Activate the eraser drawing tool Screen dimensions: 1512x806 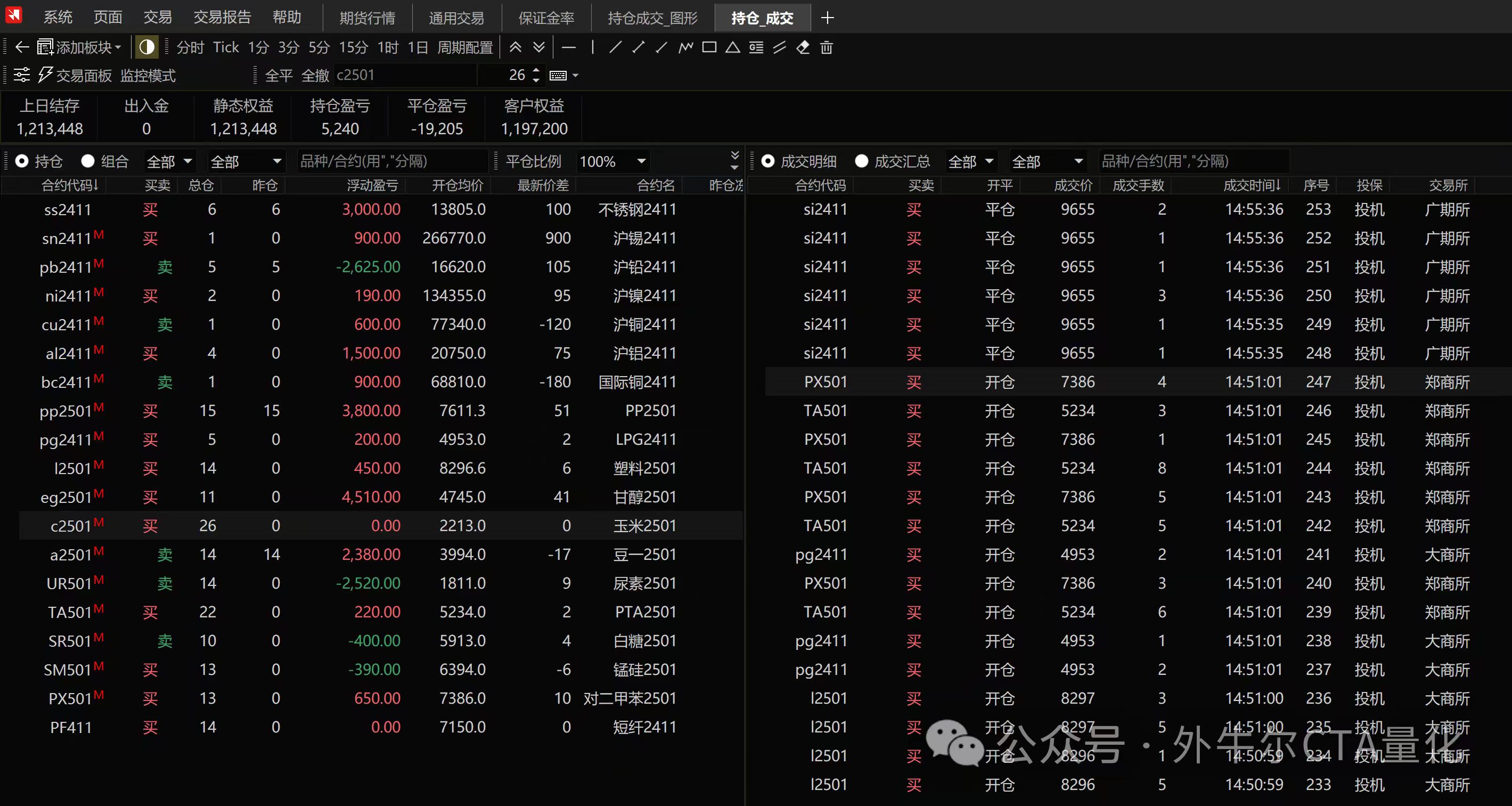pos(803,47)
